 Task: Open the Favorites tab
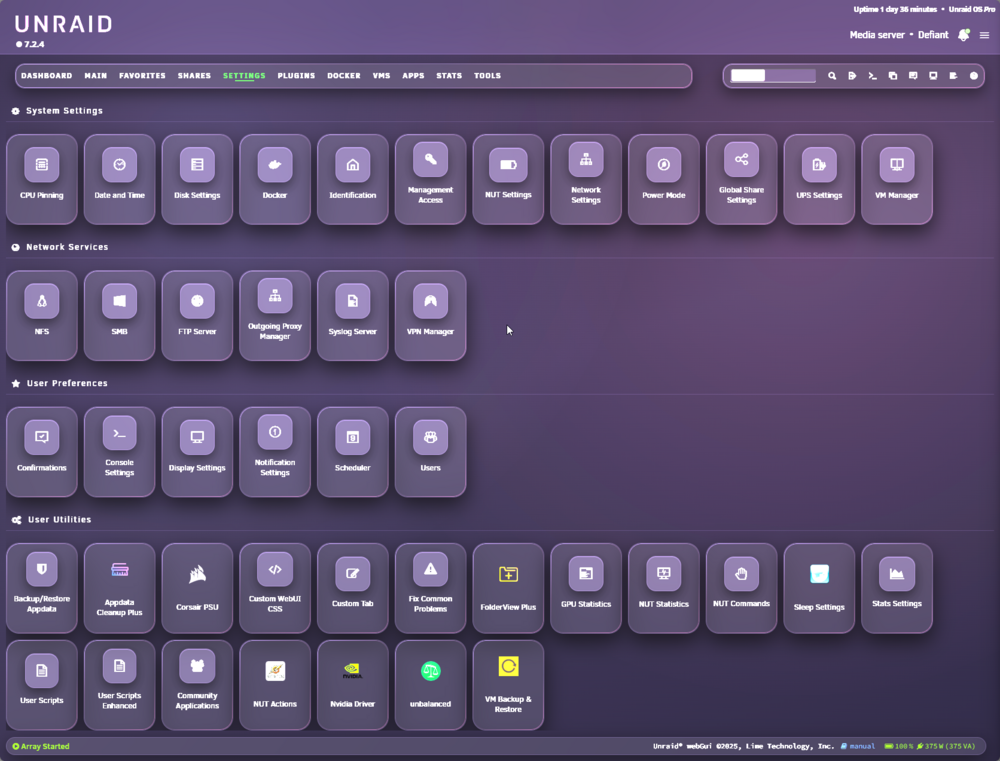pyautogui.click(x=142, y=75)
